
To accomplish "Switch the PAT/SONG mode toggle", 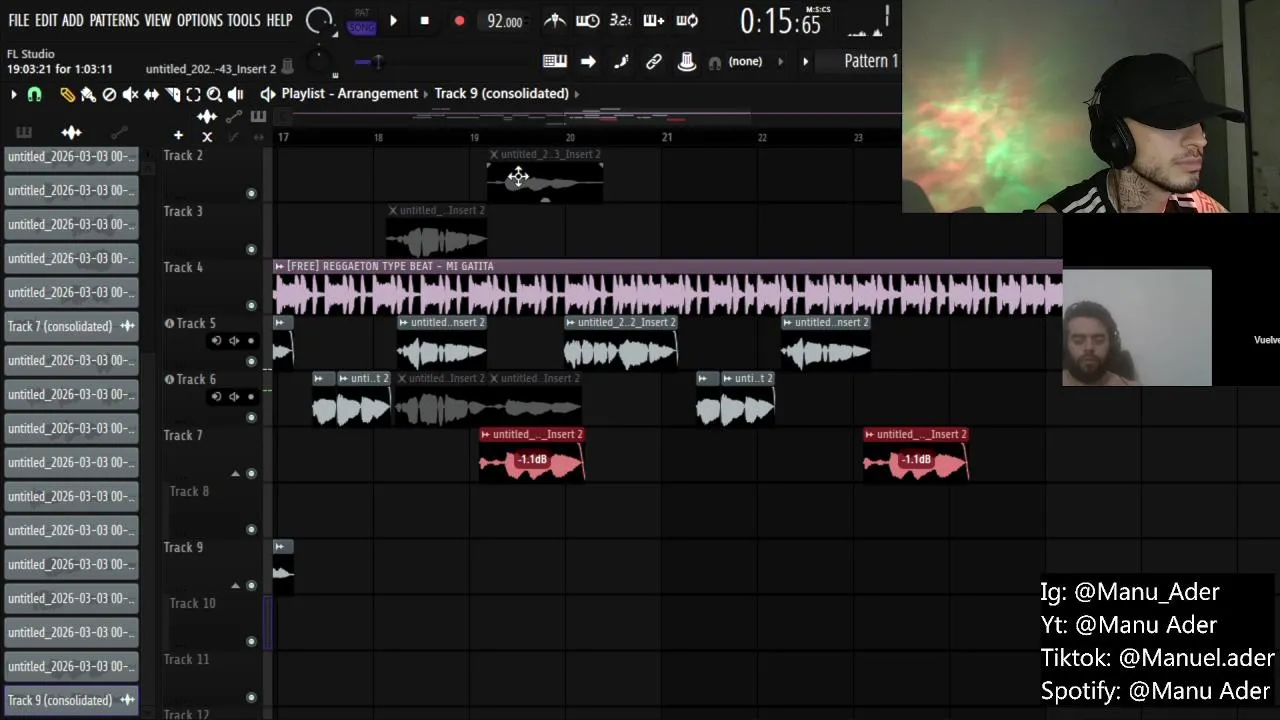I will click(x=362, y=21).
